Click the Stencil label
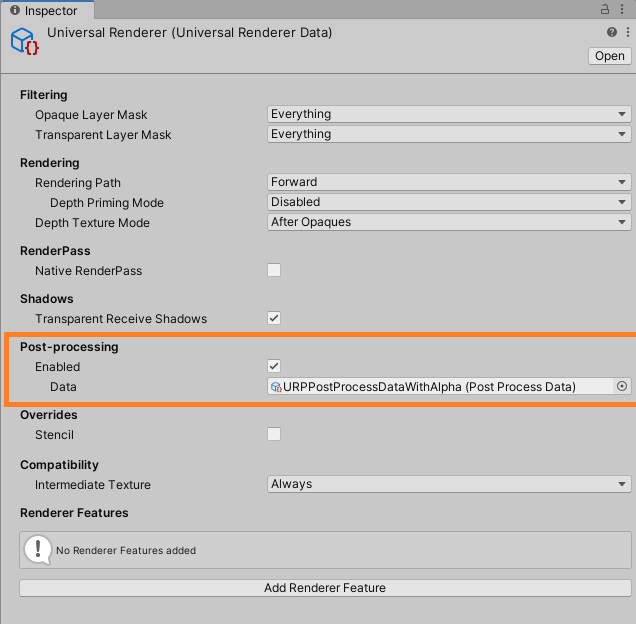The image size is (636, 624). click(54, 435)
